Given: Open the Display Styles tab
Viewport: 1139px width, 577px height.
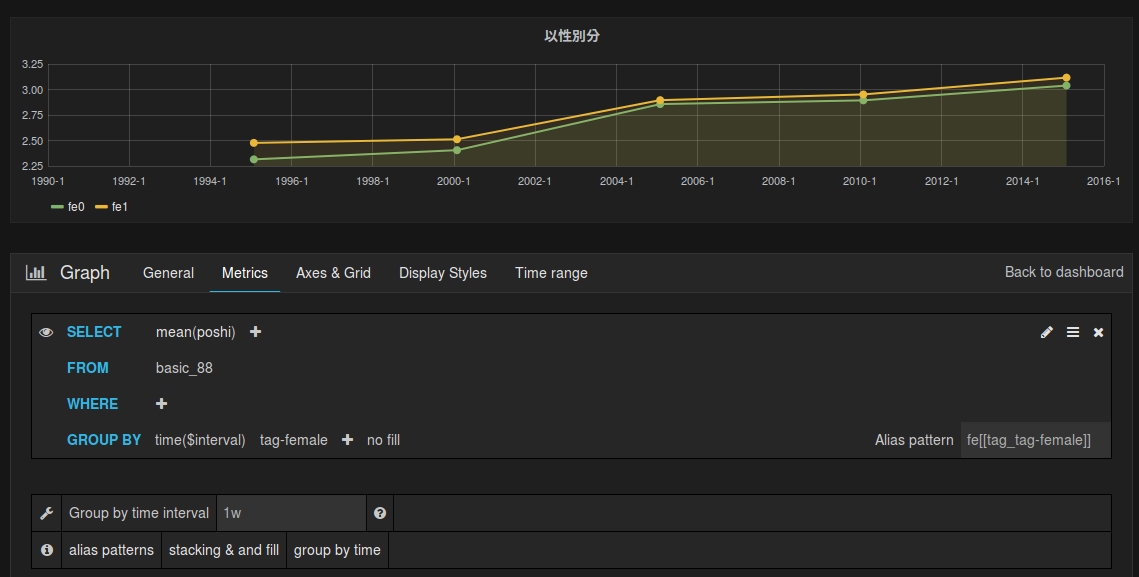Looking at the screenshot, I should coord(442,273).
